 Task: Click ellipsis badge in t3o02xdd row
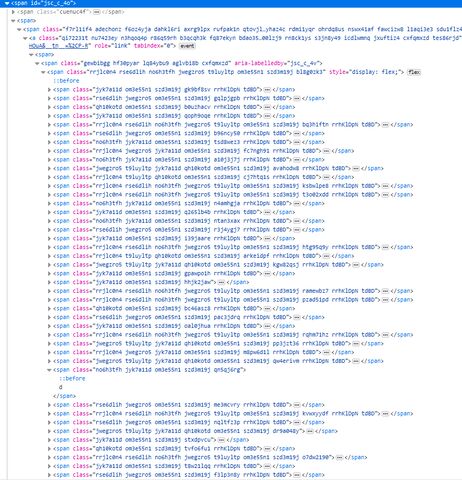point(385,195)
